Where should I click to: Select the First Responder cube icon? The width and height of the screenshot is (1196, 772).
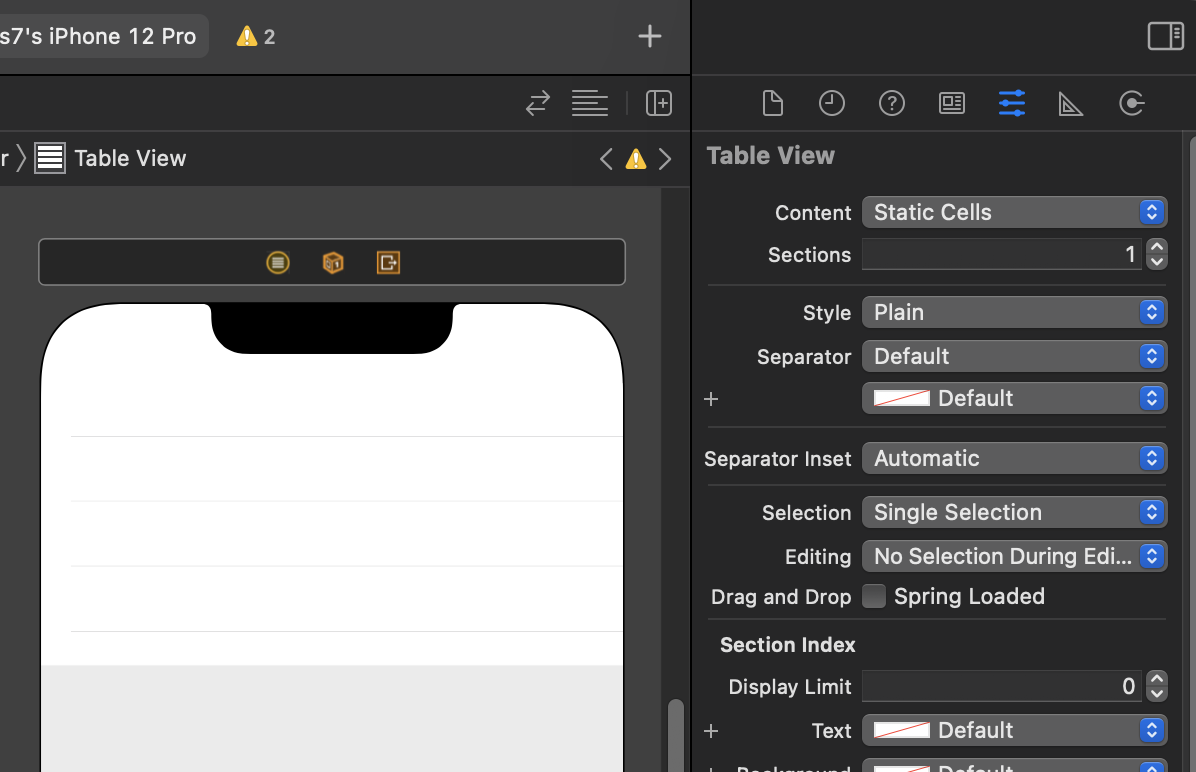point(333,262)
